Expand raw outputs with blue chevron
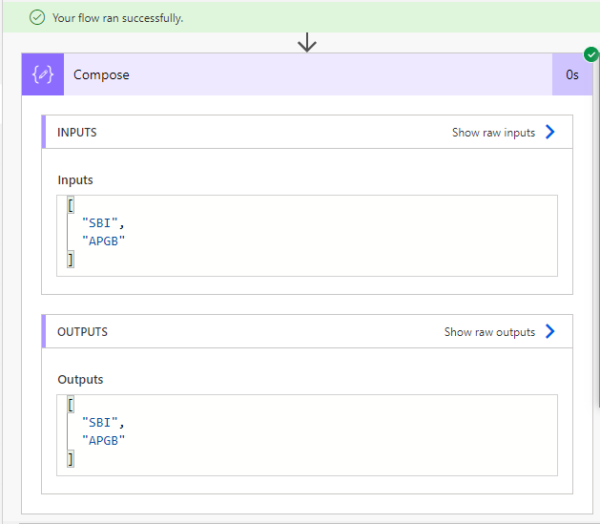Image resolution: width=600 pixels, height=524 pixels. click(x=550, y=331)
